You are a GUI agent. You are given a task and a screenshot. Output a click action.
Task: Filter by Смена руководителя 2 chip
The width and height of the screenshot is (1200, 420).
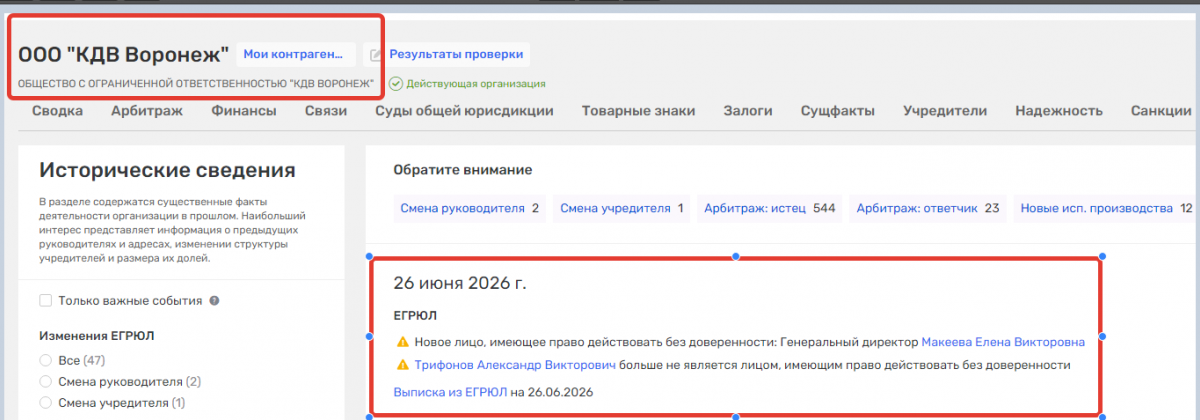point(470,208)
